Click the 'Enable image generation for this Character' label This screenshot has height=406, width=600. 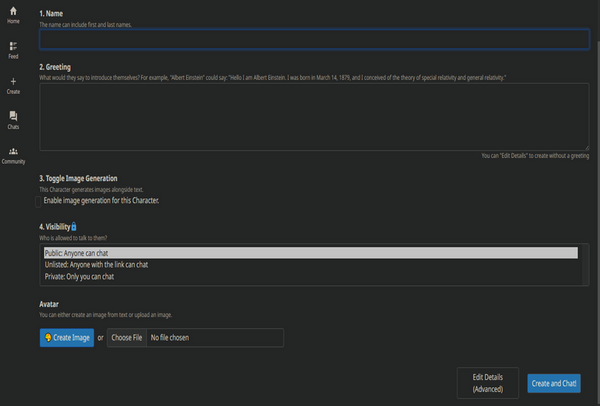click(x=101, y=201)
